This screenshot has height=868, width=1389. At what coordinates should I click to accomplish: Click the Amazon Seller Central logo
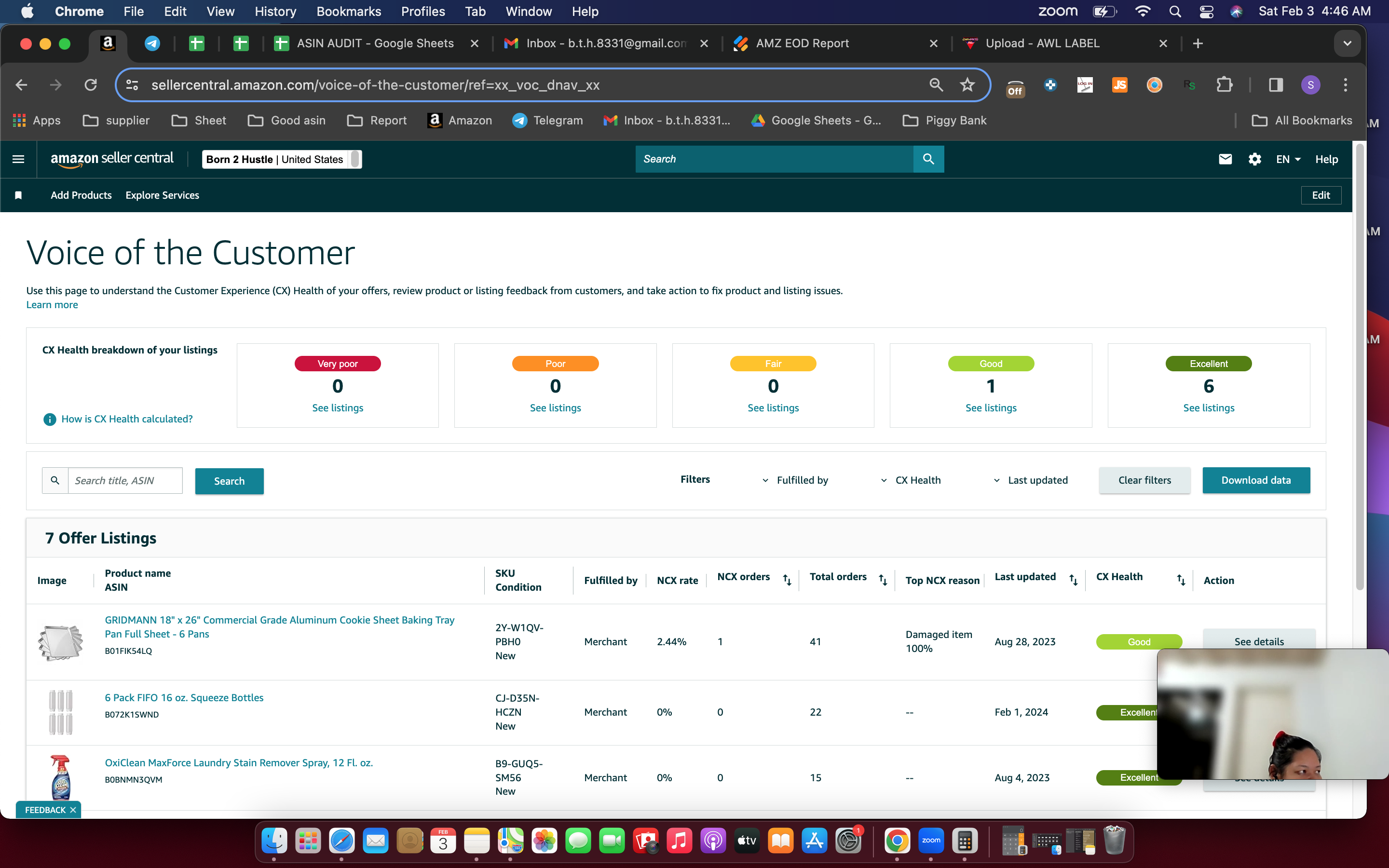(112, 159)
